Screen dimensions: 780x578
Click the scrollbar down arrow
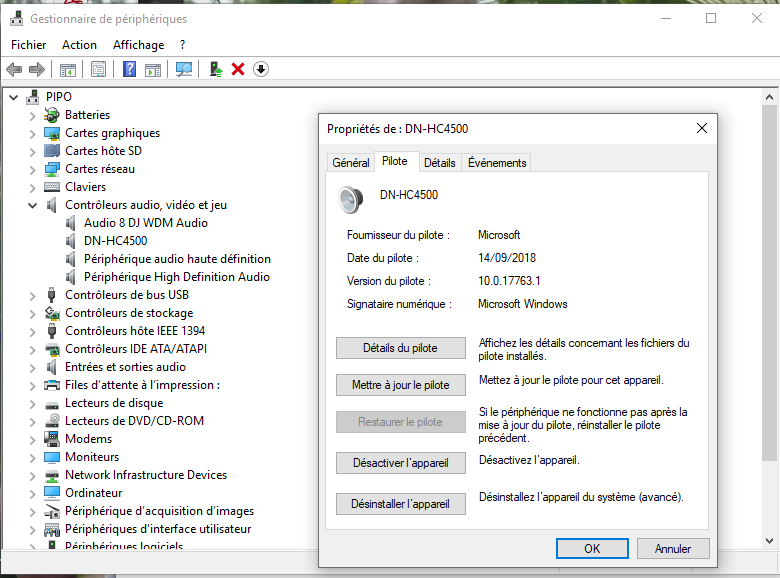[769, 541]
